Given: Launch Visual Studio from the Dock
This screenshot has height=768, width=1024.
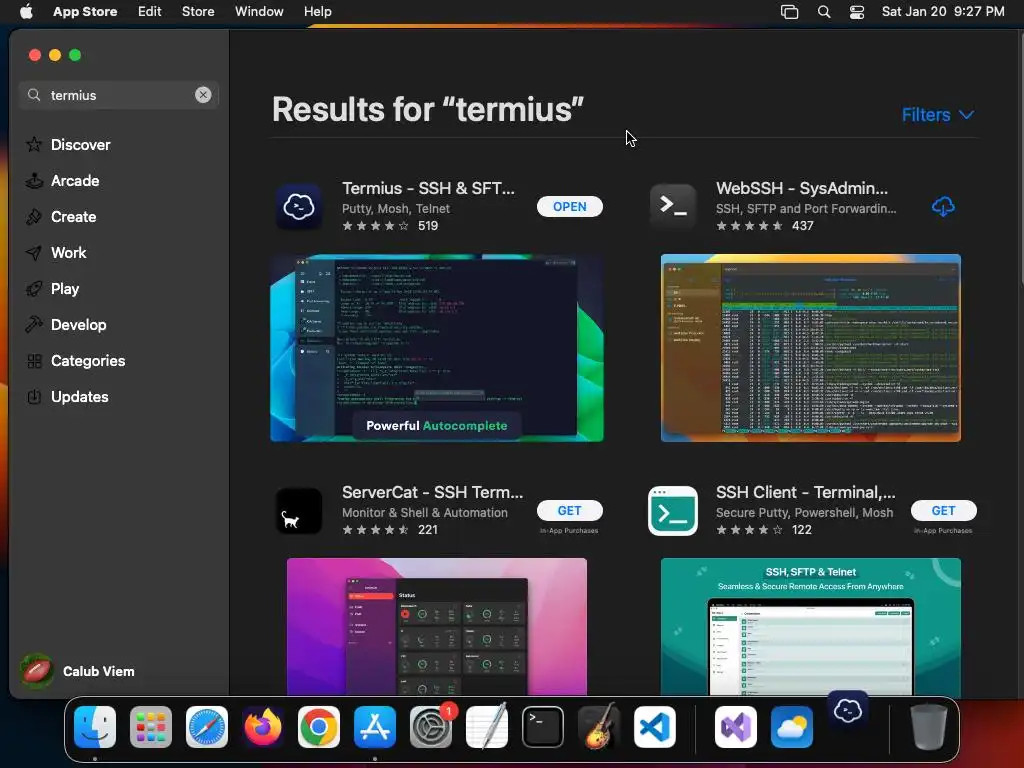Looking at the screenshot, I should [x=736, y=727].
